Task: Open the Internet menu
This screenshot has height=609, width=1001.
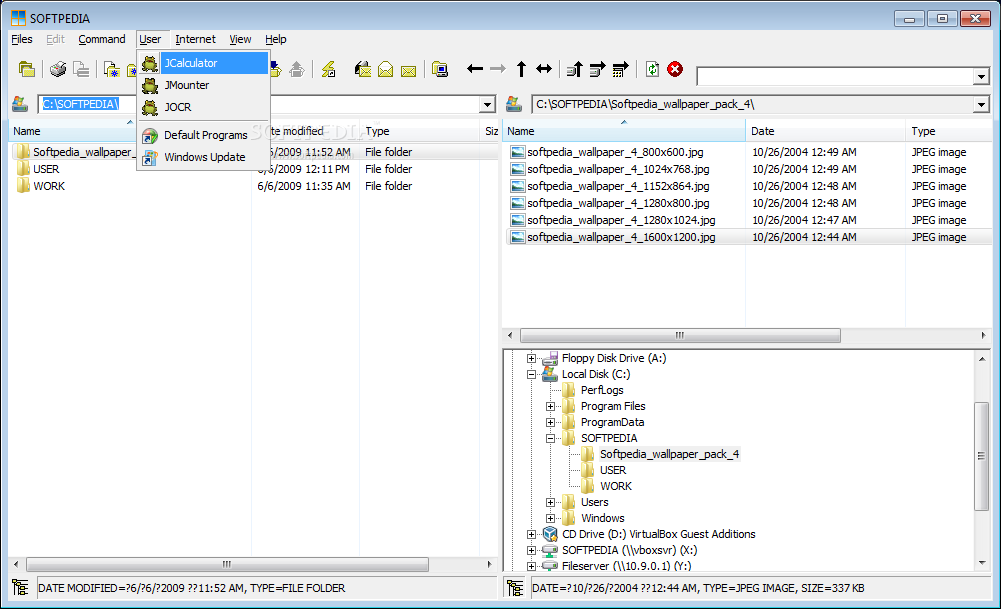Action: (x=195, y=39)
